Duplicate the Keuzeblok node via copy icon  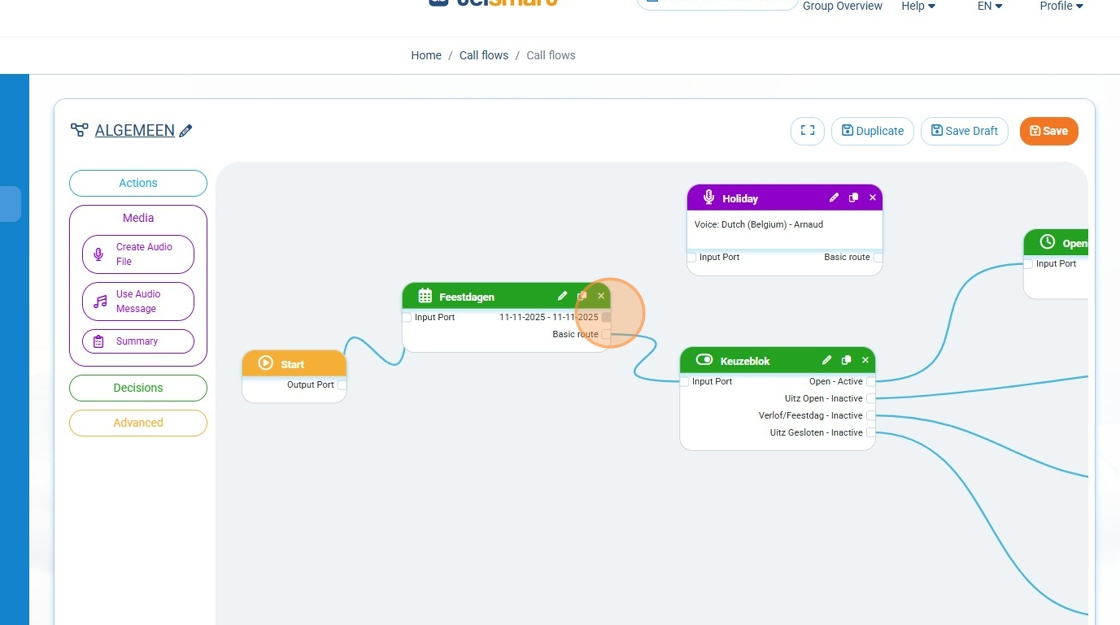coord(846,360)
